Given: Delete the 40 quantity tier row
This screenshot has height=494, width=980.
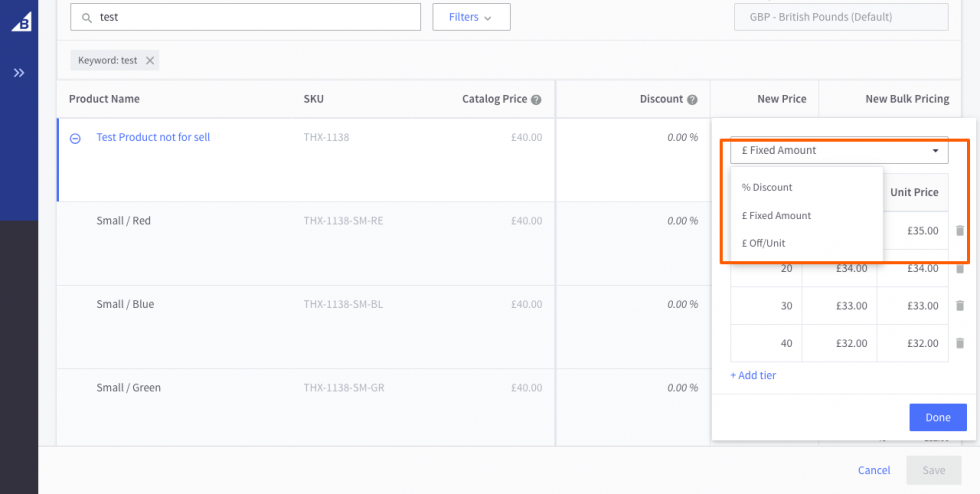Looking at the screenshot, I should [x=960, y=343].
